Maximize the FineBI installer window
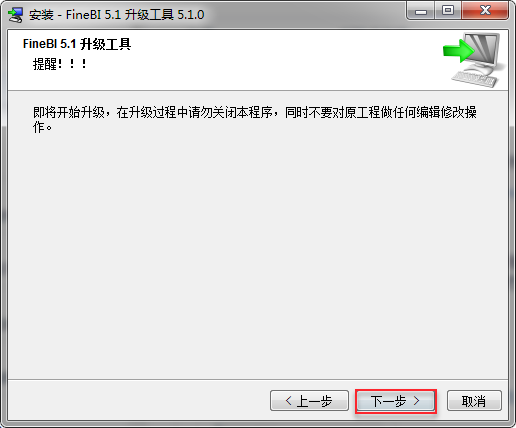The image size is (516, 428). pyautogui.click(x=448, y=11)
